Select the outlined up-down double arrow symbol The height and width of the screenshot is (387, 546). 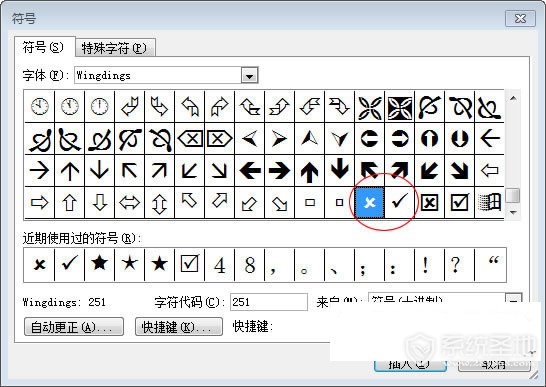159,202
